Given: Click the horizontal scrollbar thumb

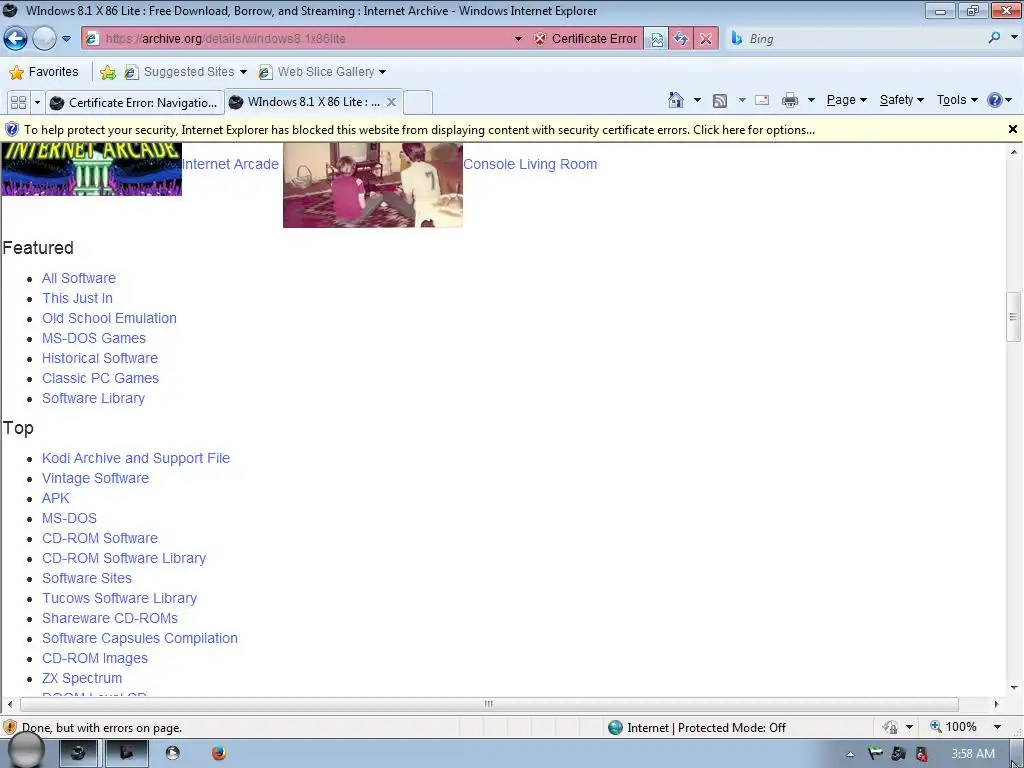Looking at the screenshot, I should point(489,704).
